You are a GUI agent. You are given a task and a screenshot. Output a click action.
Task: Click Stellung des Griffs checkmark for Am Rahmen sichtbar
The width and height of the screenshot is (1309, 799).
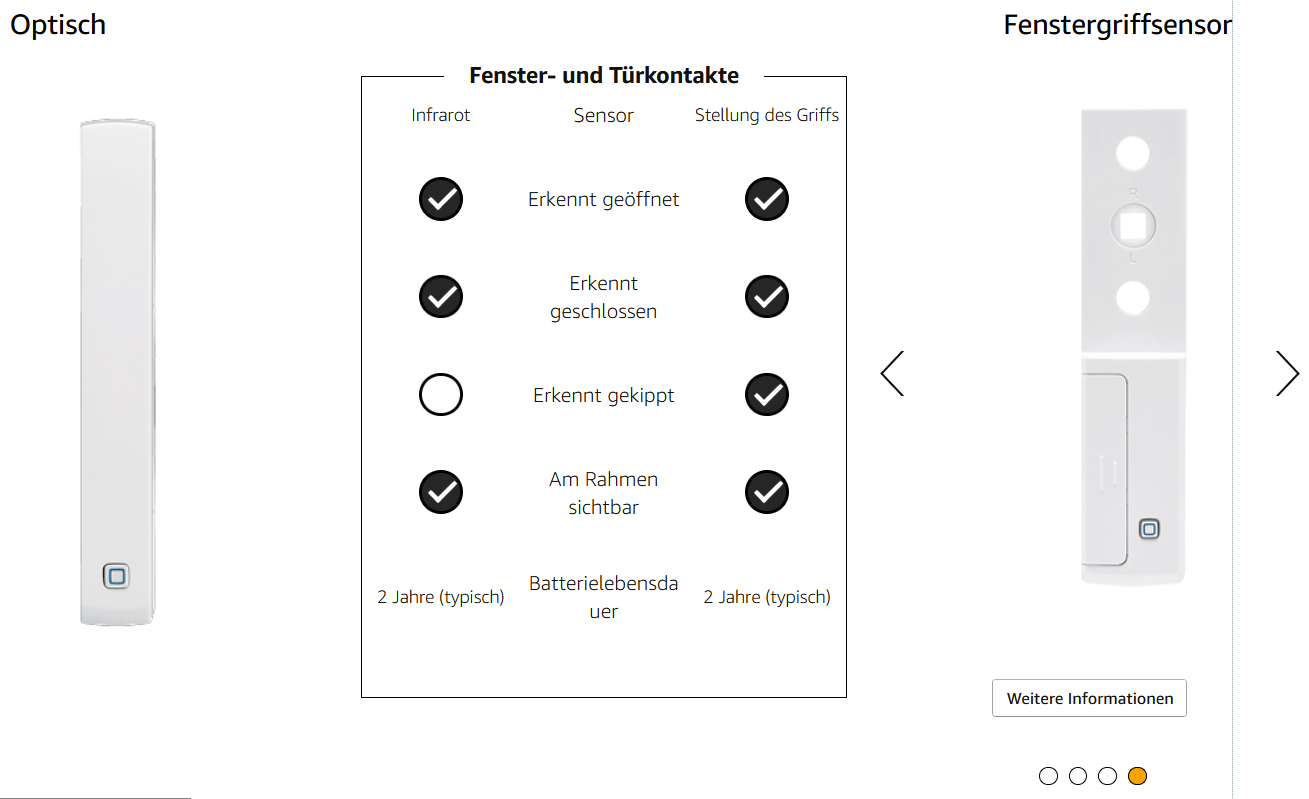(x=767, y=493)
